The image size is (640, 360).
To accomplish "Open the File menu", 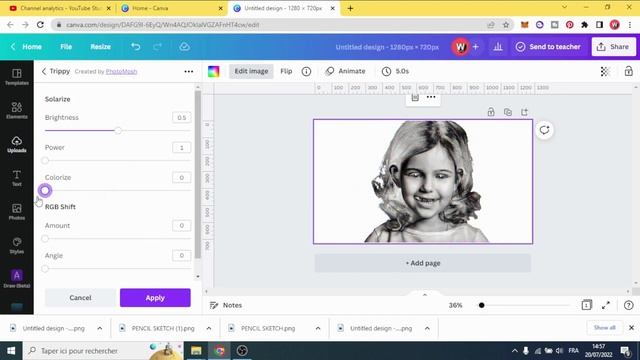I will (x=66, y=47).
